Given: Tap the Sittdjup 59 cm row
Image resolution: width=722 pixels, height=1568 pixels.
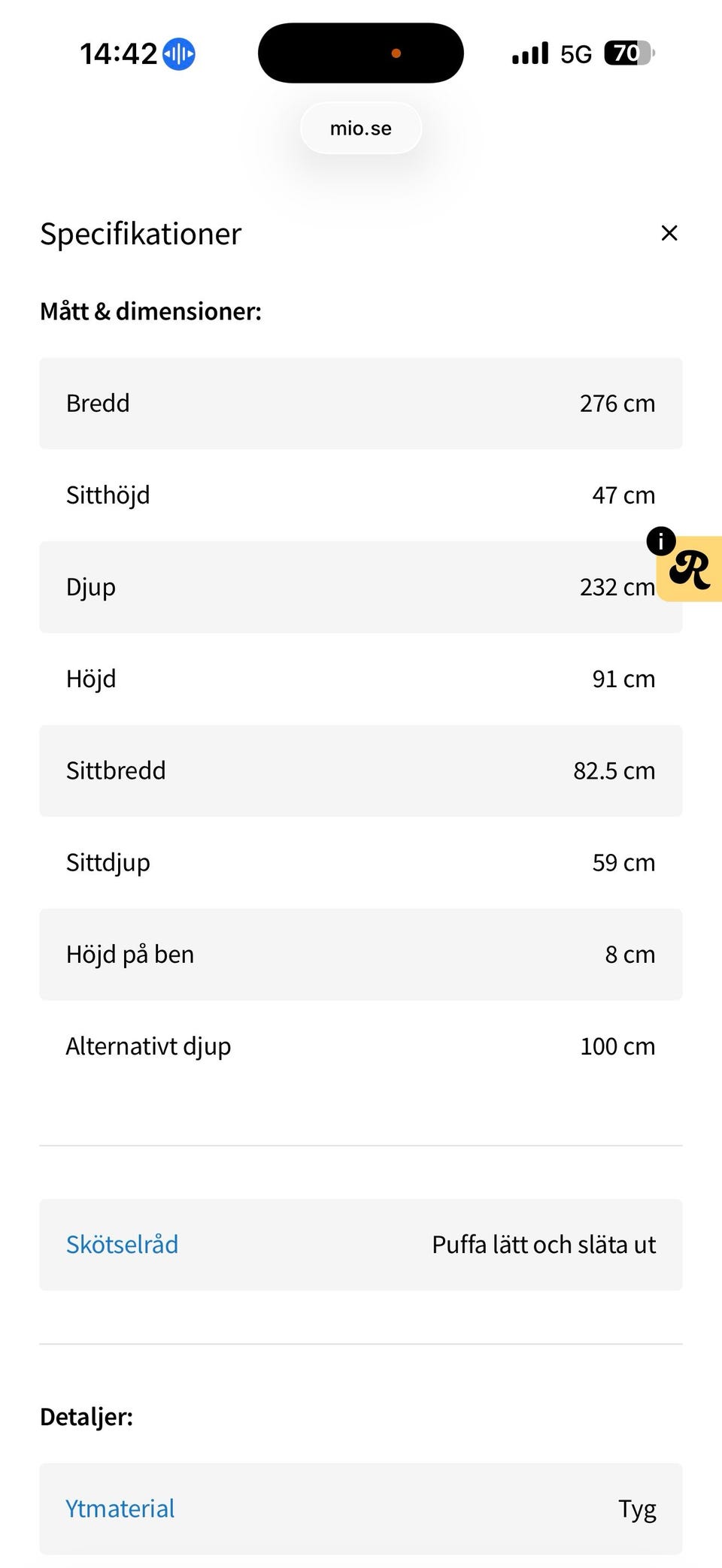Looking at the screenshot, I should (360, 862).
